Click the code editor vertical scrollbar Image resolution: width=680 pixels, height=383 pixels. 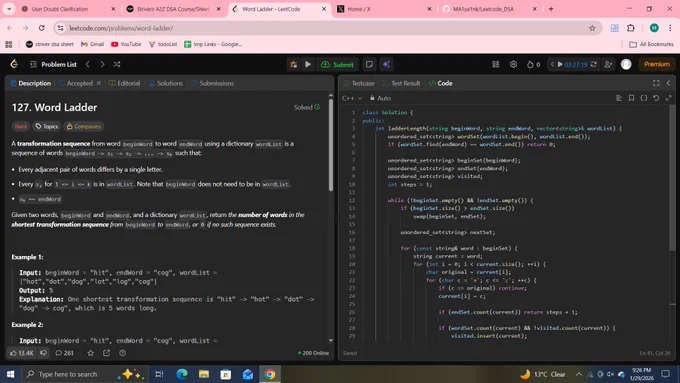(x=672, y=178)
